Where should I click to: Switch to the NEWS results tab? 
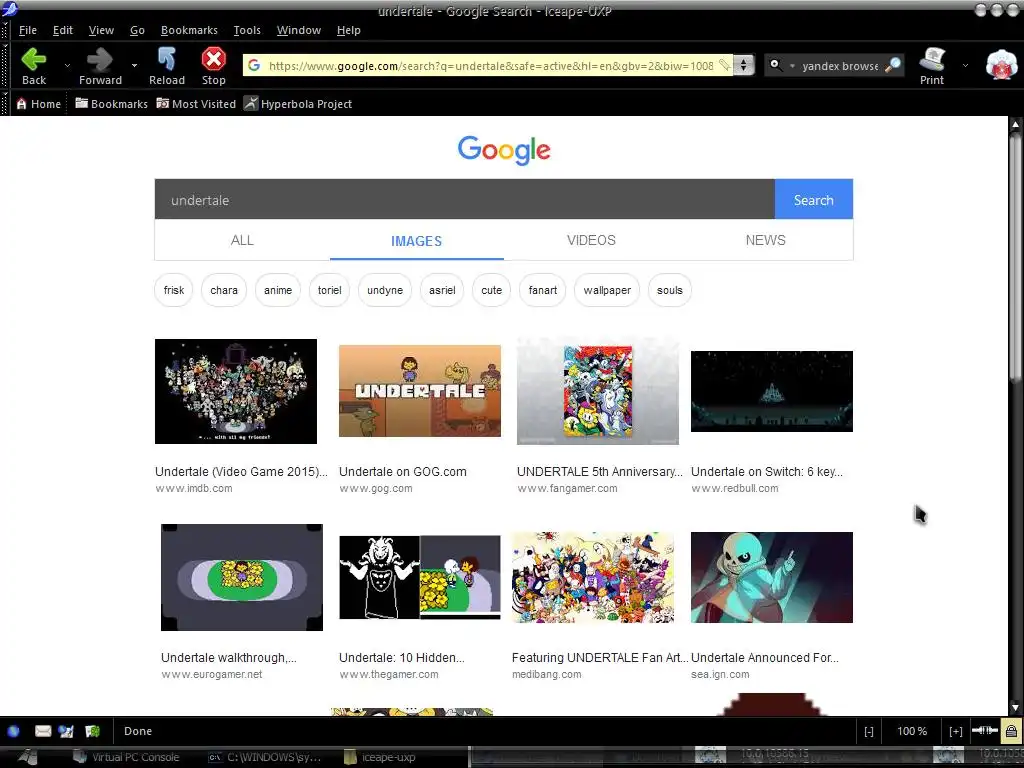click(x=765, y=240)
